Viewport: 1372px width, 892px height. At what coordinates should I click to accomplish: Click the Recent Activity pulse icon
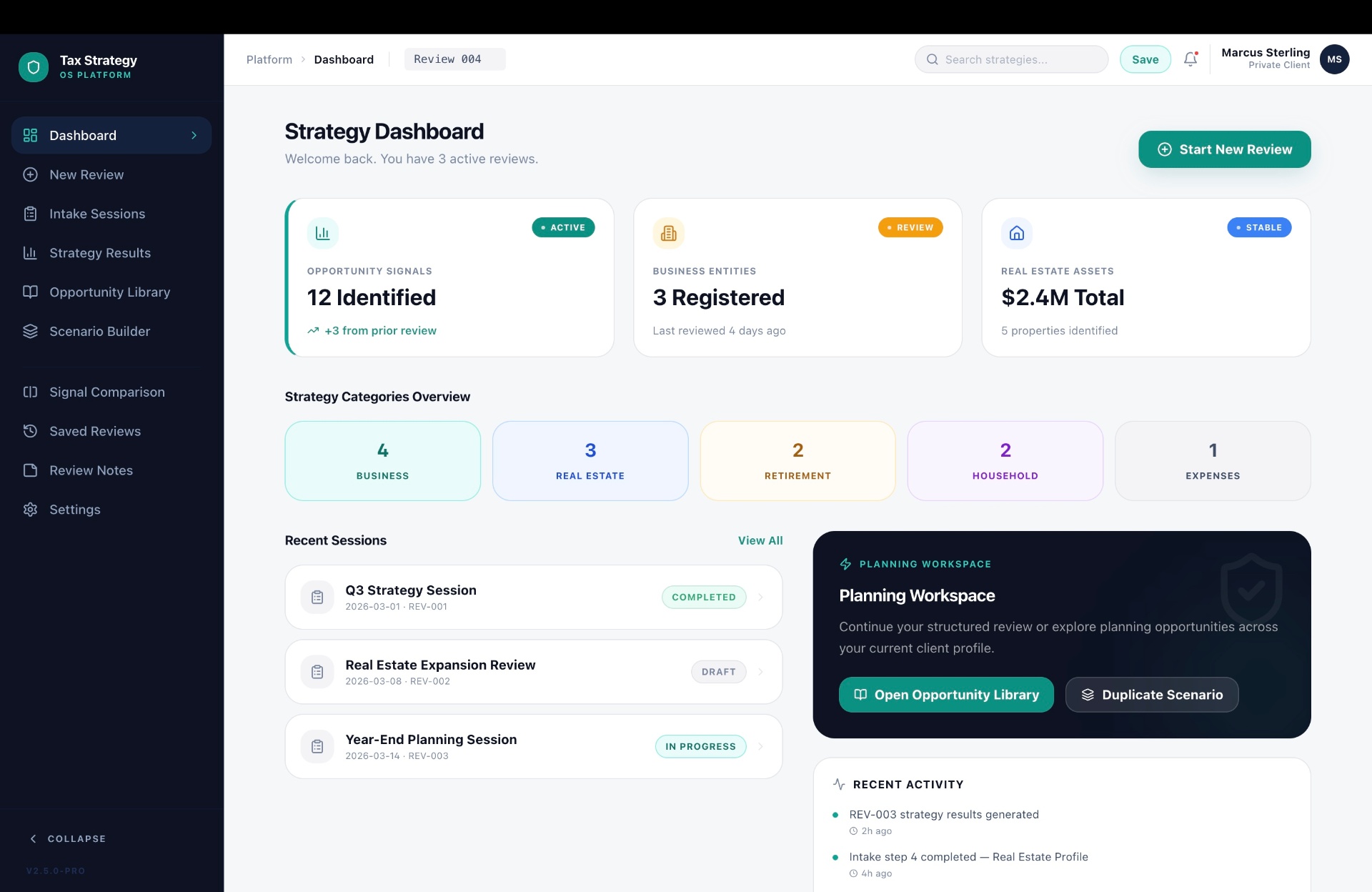[x=839, y=784]
